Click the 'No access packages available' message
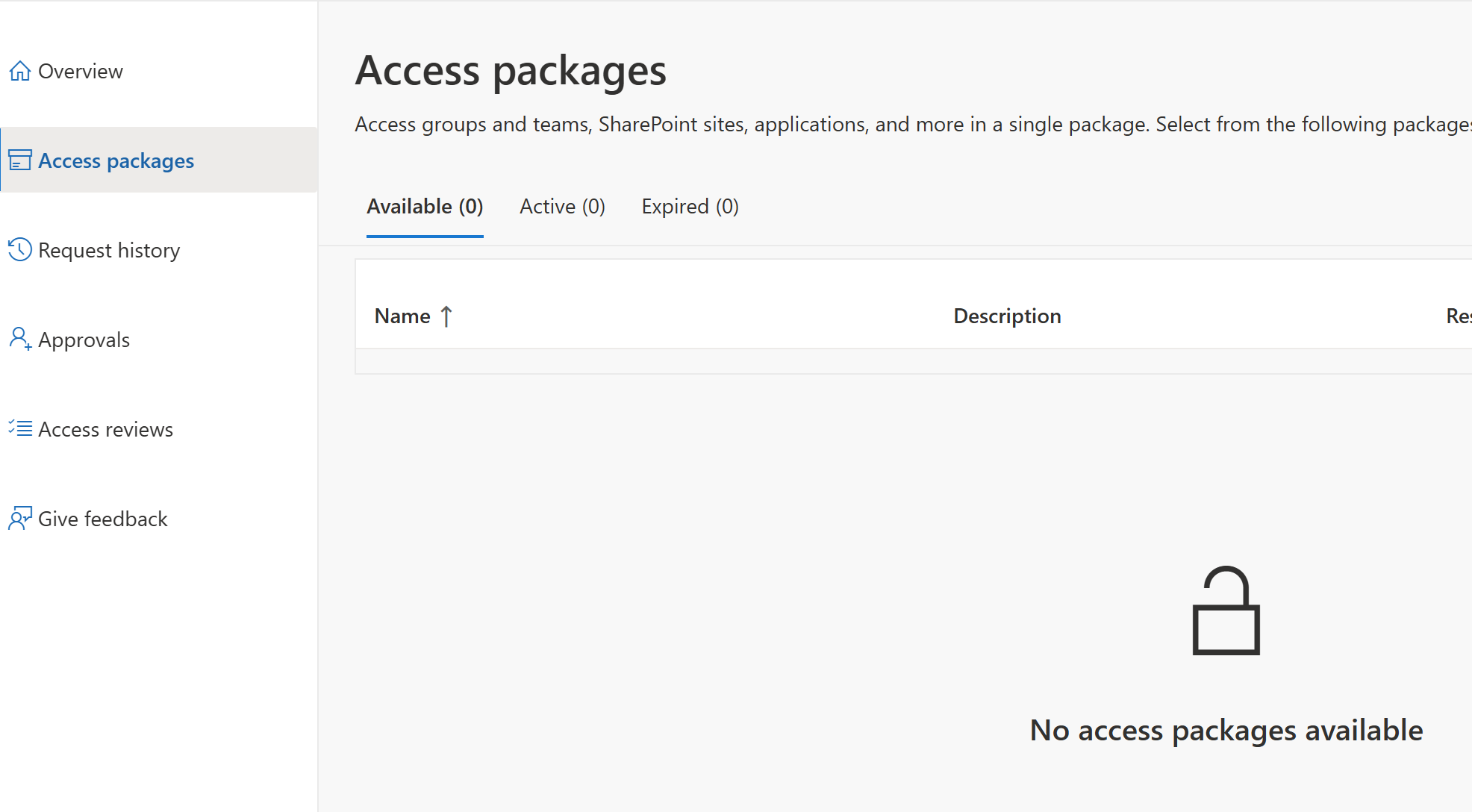The image size is (1472, 812). click(1226, 731)
